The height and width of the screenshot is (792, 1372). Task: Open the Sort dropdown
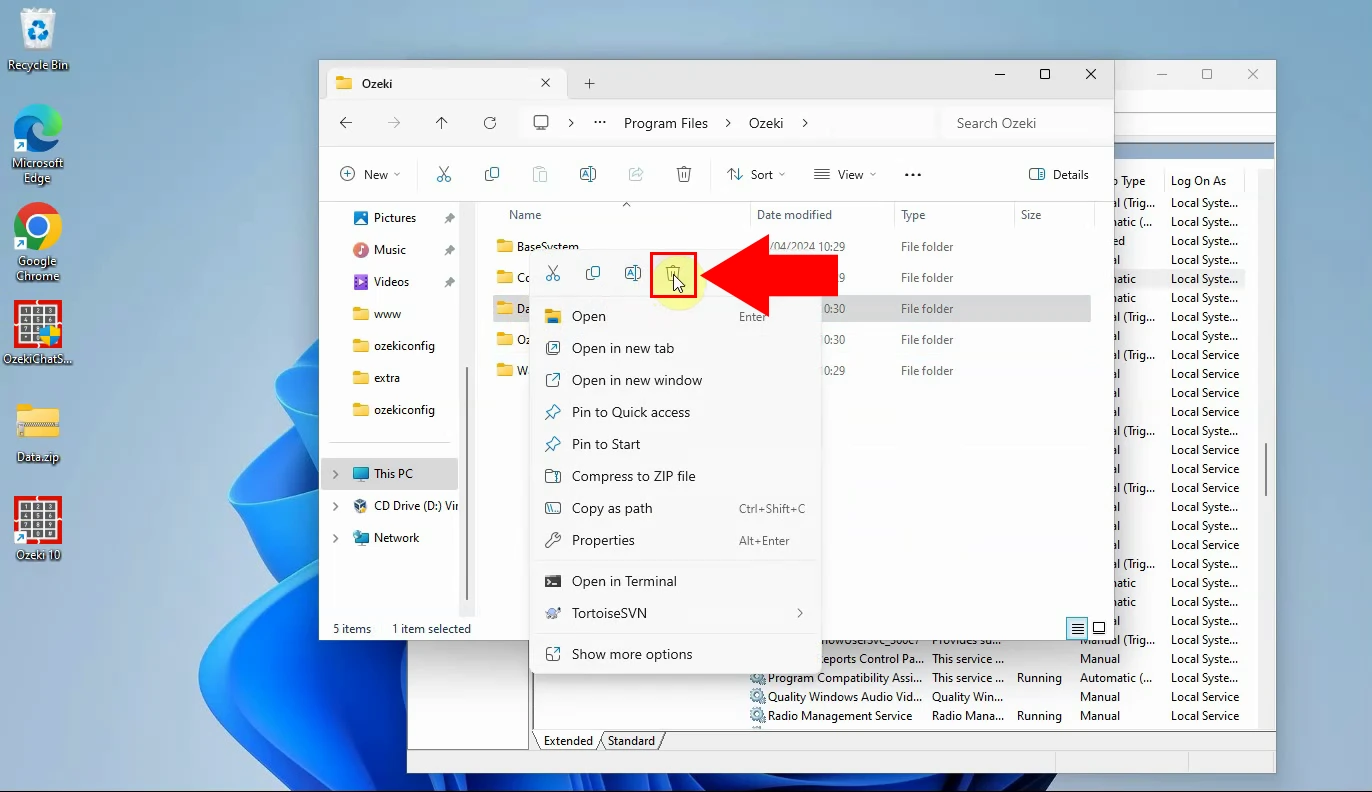click(756, 174)
